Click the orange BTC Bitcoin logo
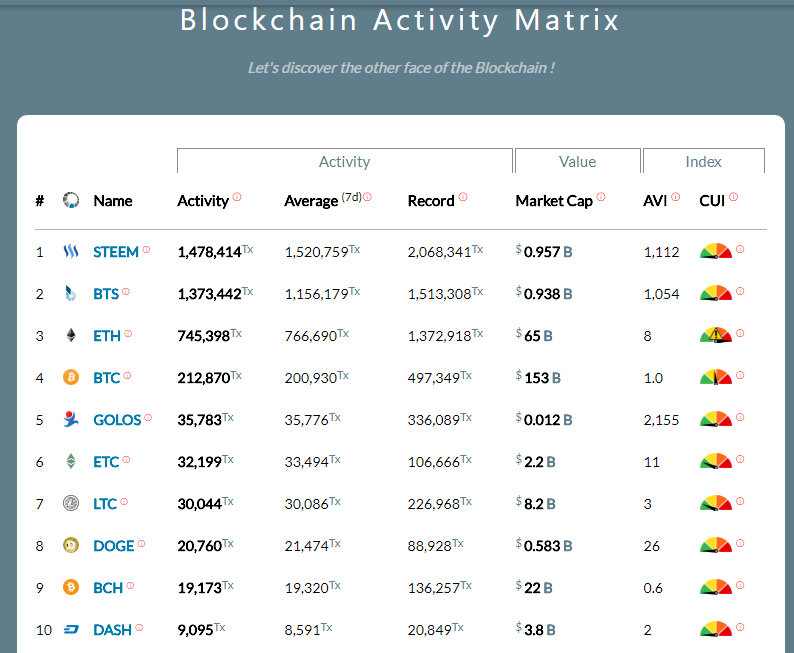Image resolution: width=794 pixels, height=653 pixels. click(x=71, y=377)
